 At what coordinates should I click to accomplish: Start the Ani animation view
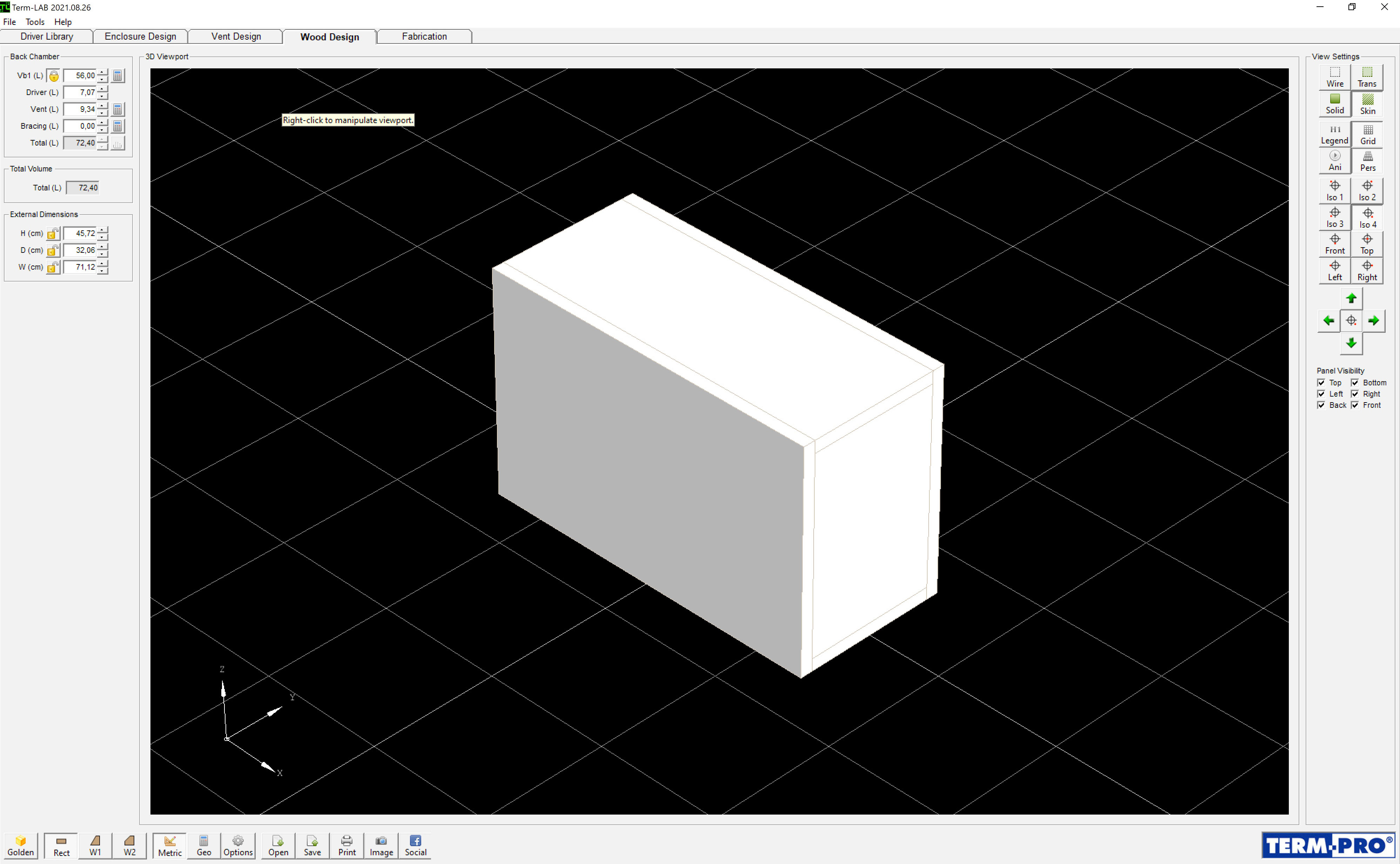coord(1335,161)
